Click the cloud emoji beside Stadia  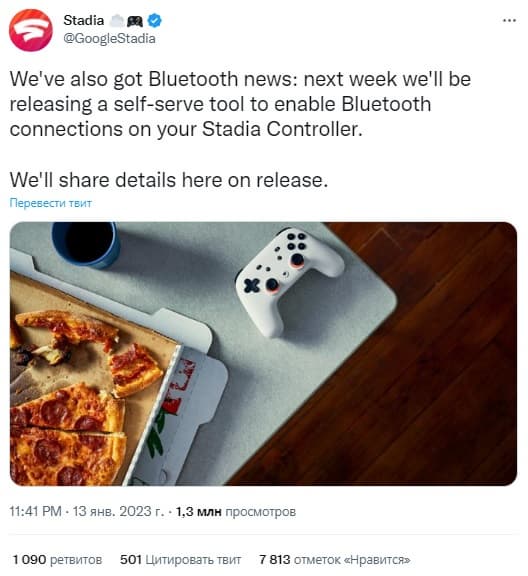coord(117,21)
